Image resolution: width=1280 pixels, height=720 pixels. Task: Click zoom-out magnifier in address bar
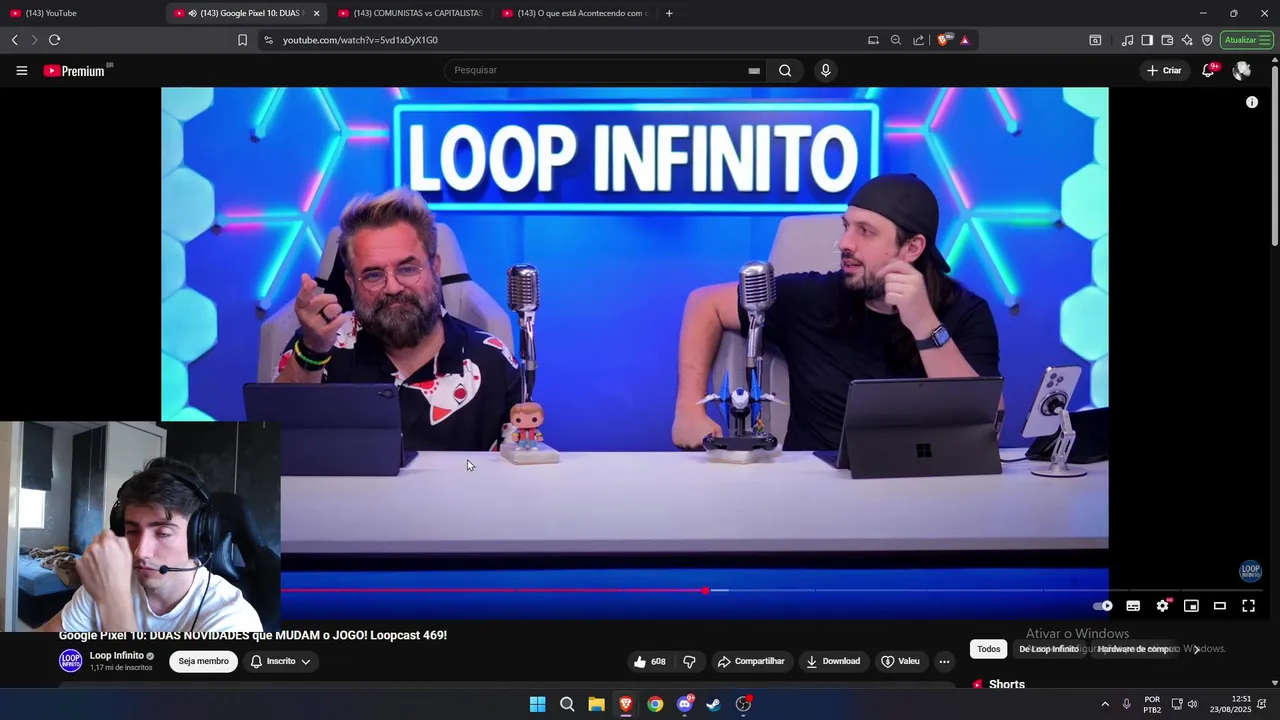click(895, 40)
